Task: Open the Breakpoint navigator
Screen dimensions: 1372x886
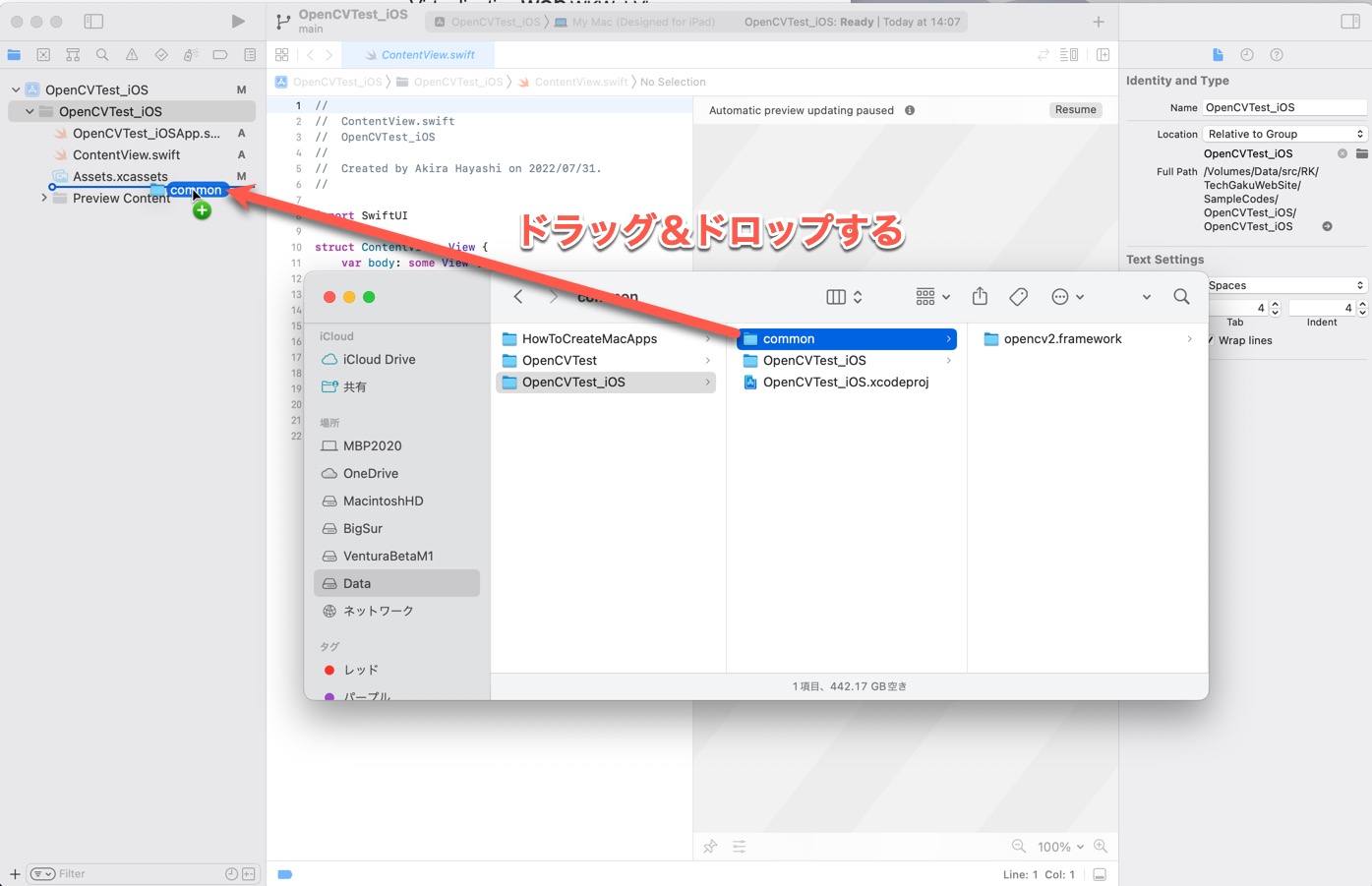Action: (220, 55)
